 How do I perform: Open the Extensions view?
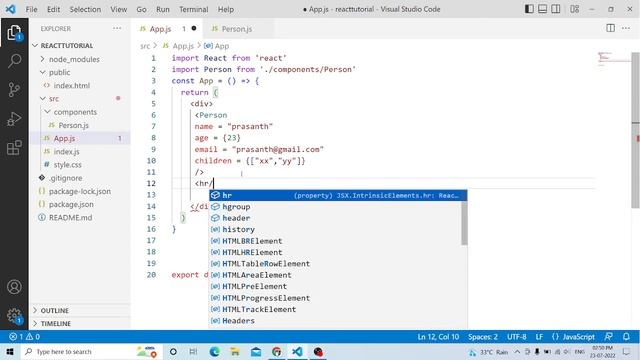pyautogui.click(x=14, y=147)
